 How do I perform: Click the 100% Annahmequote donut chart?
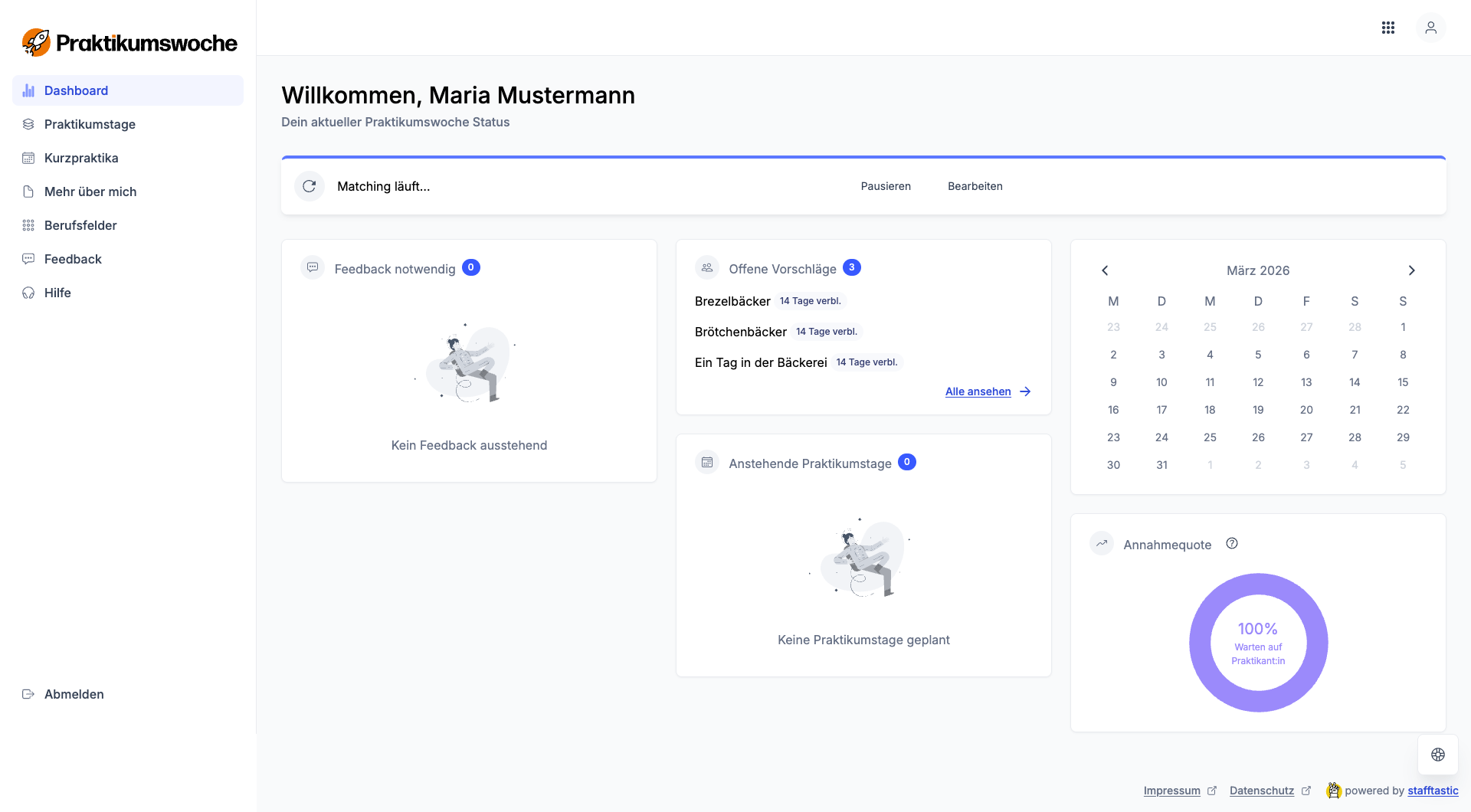tap(1258, 643)
